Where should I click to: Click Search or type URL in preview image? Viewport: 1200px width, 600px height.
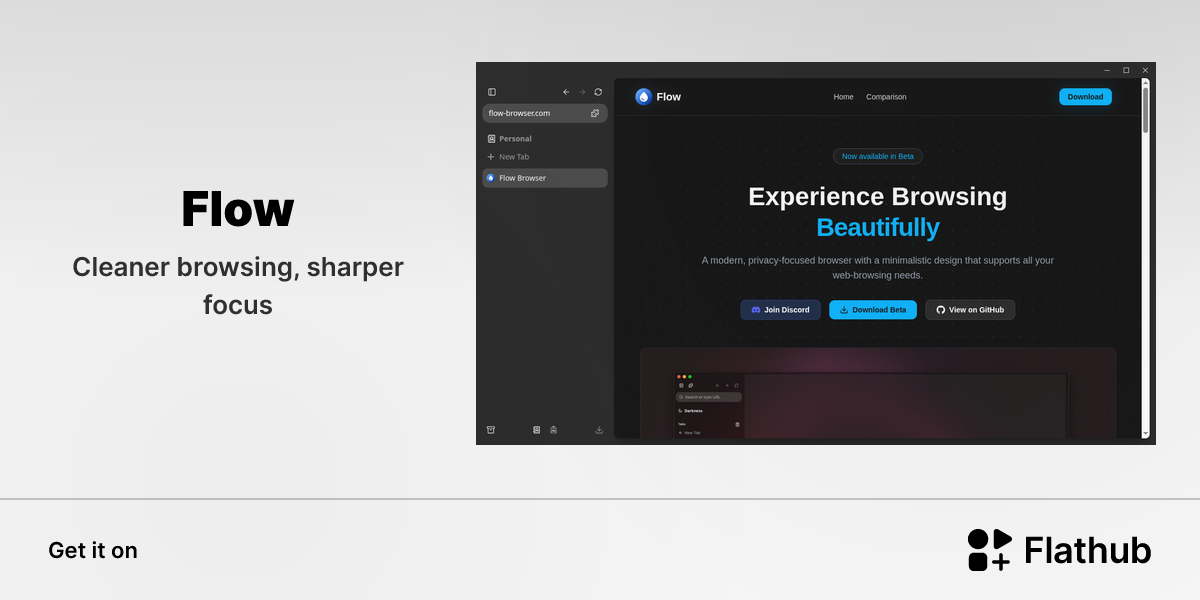(x=709, y=397)
